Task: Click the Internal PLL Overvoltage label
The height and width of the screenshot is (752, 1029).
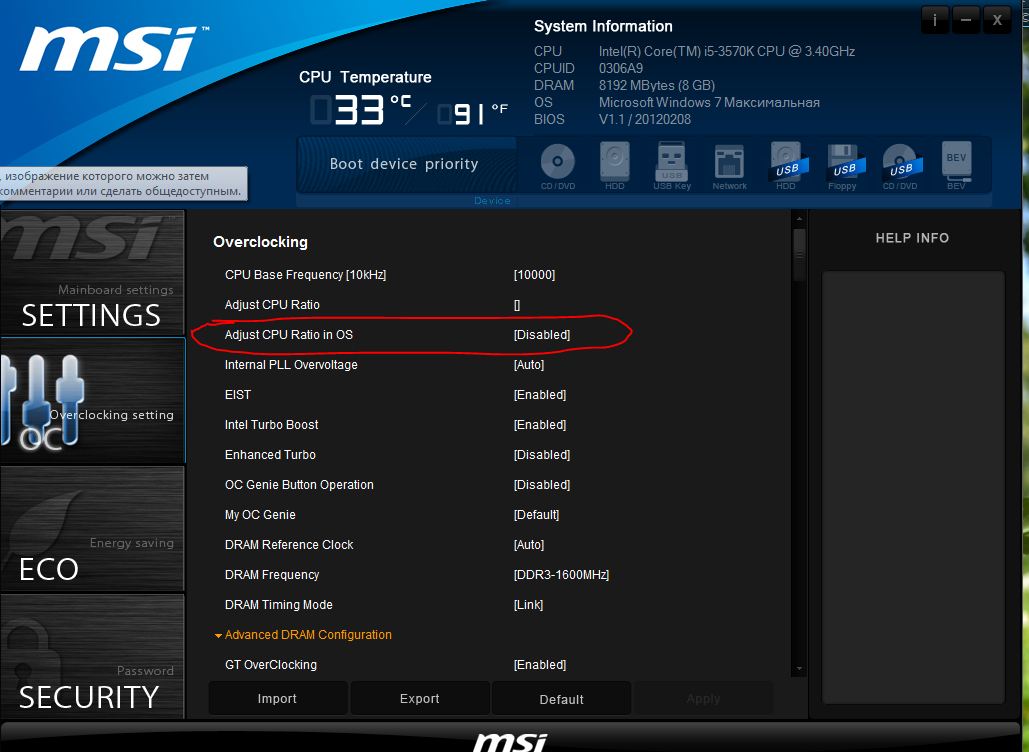Action: pyautogui.click(x=291, y=365)
